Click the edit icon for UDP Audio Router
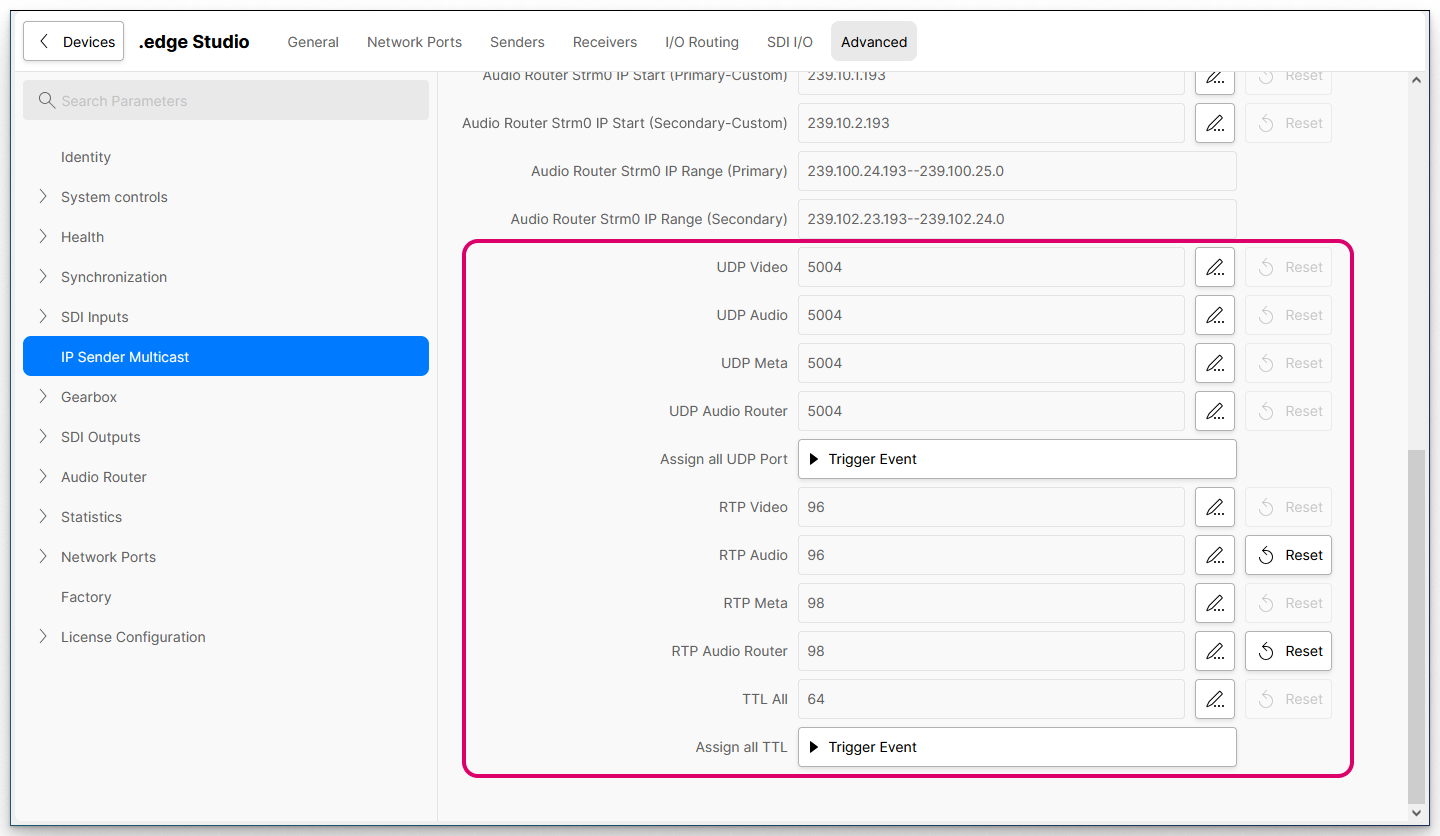Viewport: 1440px width, 836px height. point(1214,411)
